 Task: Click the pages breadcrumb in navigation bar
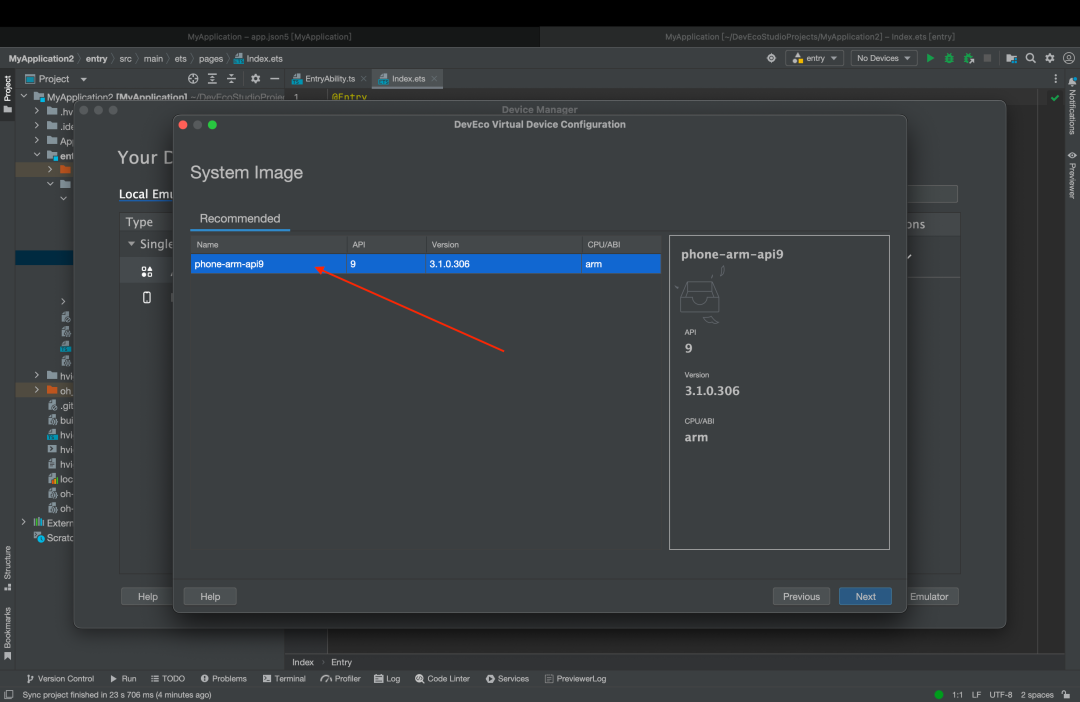click(211, 59)
